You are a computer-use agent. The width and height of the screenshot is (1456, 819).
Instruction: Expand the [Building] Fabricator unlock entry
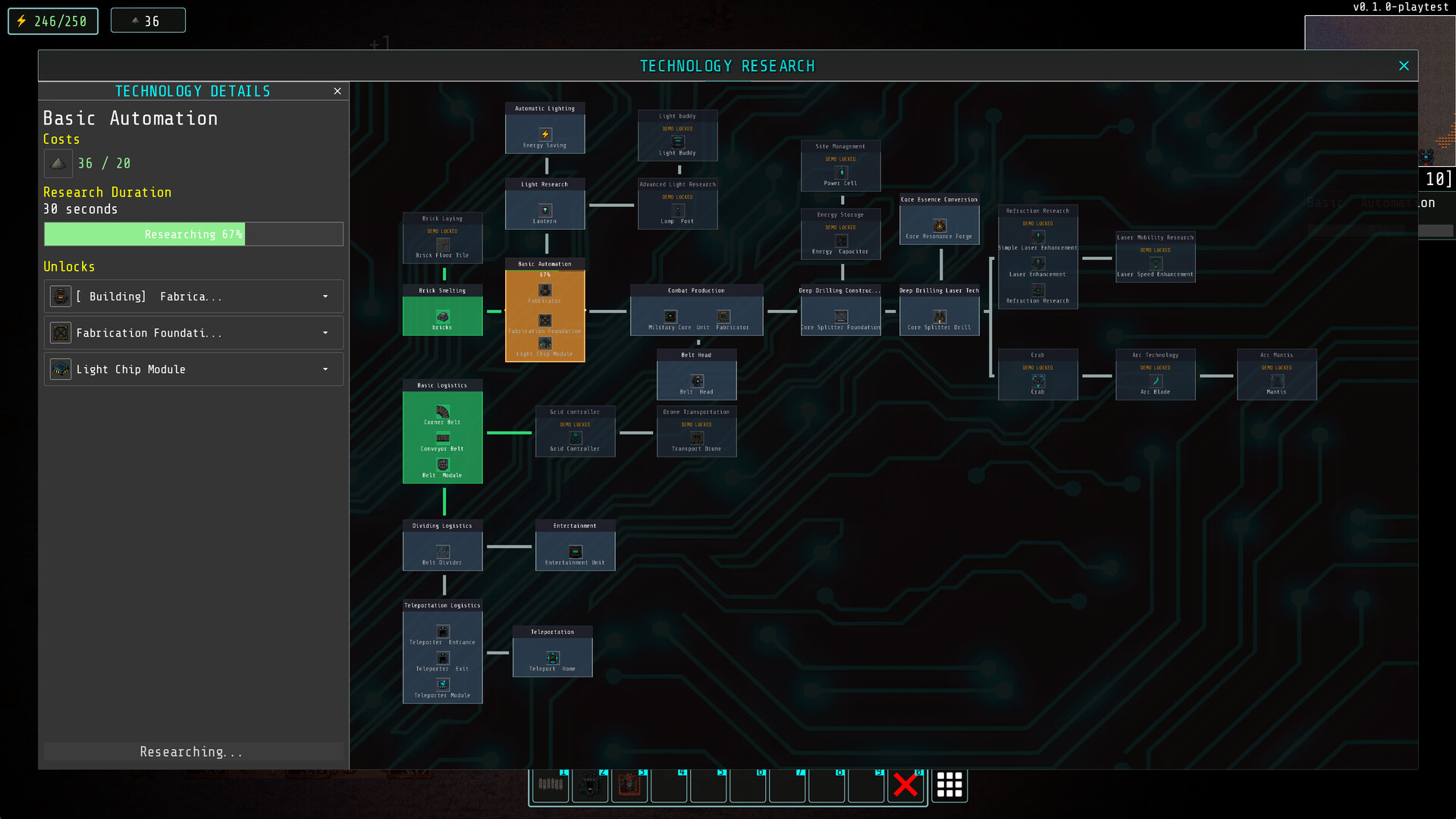point(325,297)
